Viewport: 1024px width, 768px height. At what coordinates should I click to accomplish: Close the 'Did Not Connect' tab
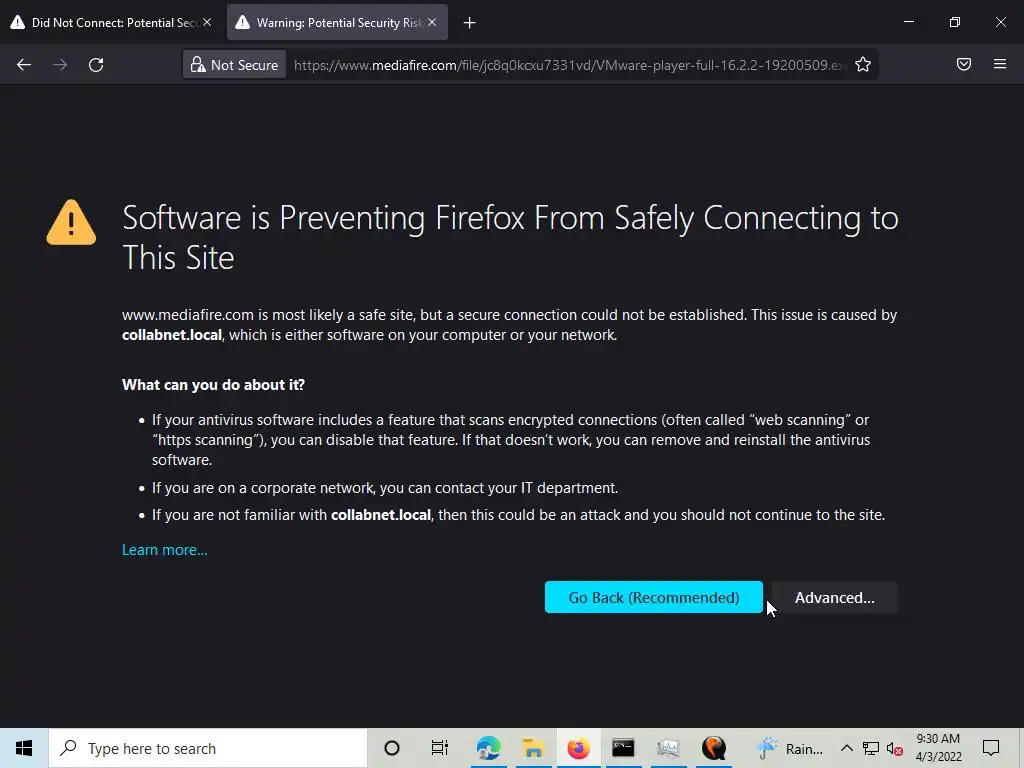(x=207, y=22)
